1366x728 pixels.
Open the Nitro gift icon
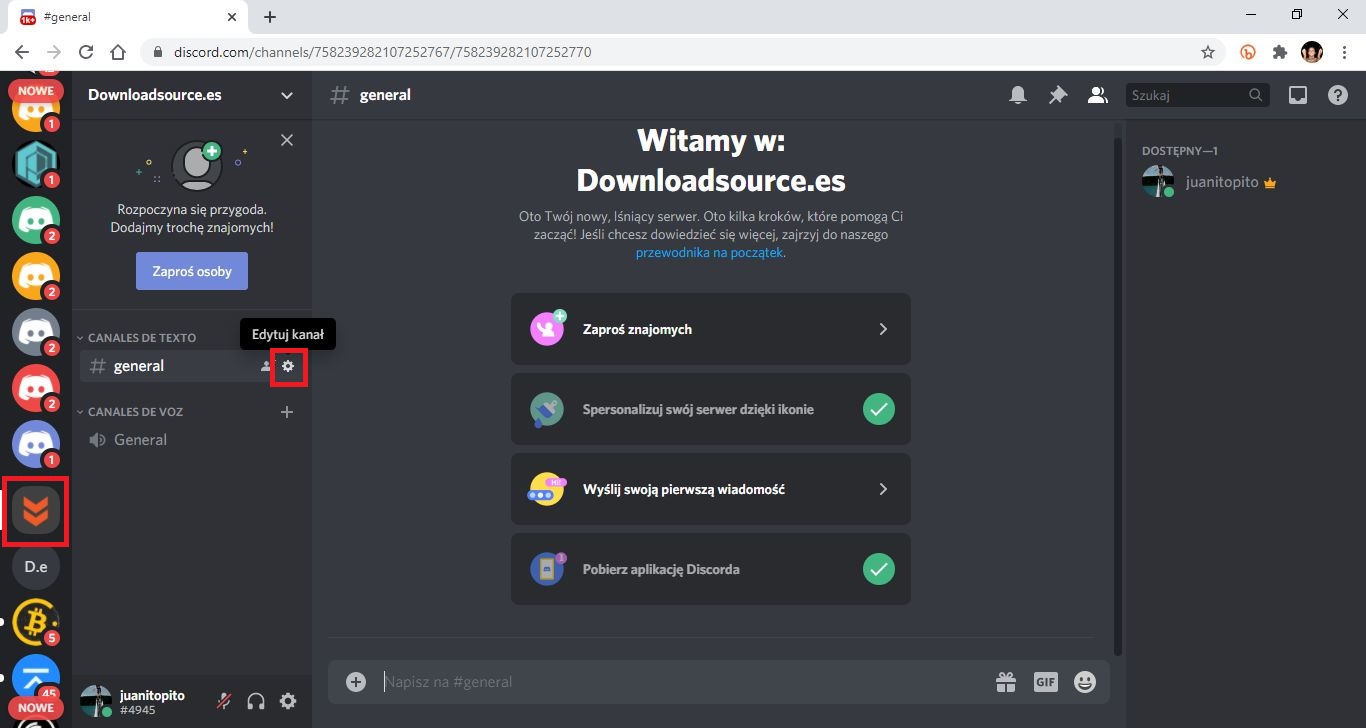tap(1005, 682)
